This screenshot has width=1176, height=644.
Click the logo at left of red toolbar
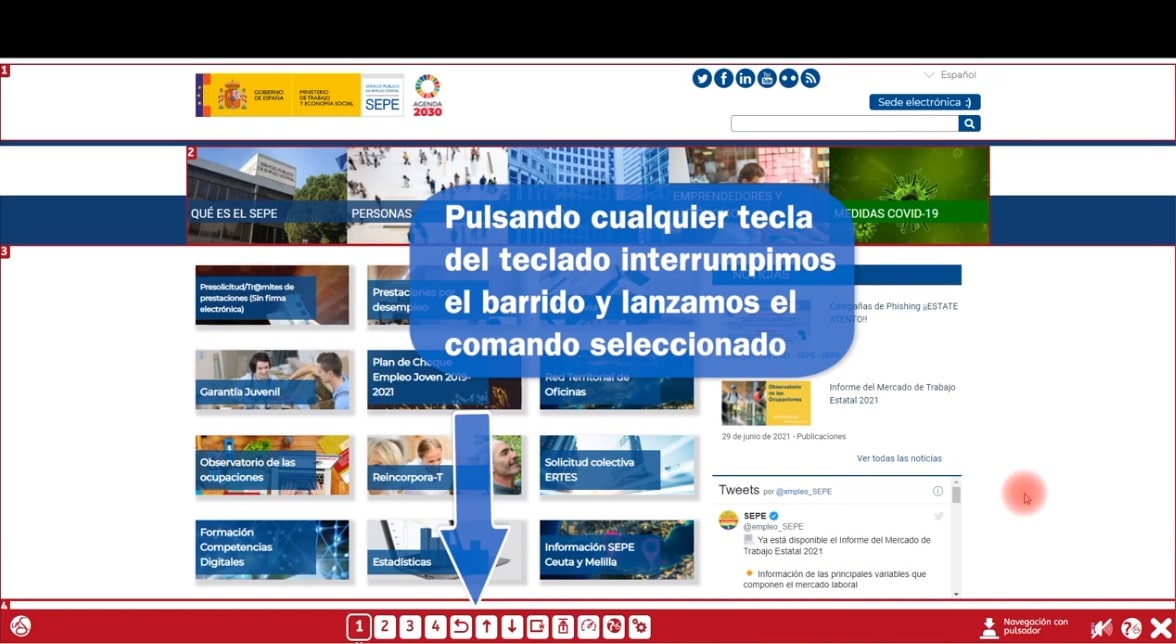pos(20,626)
